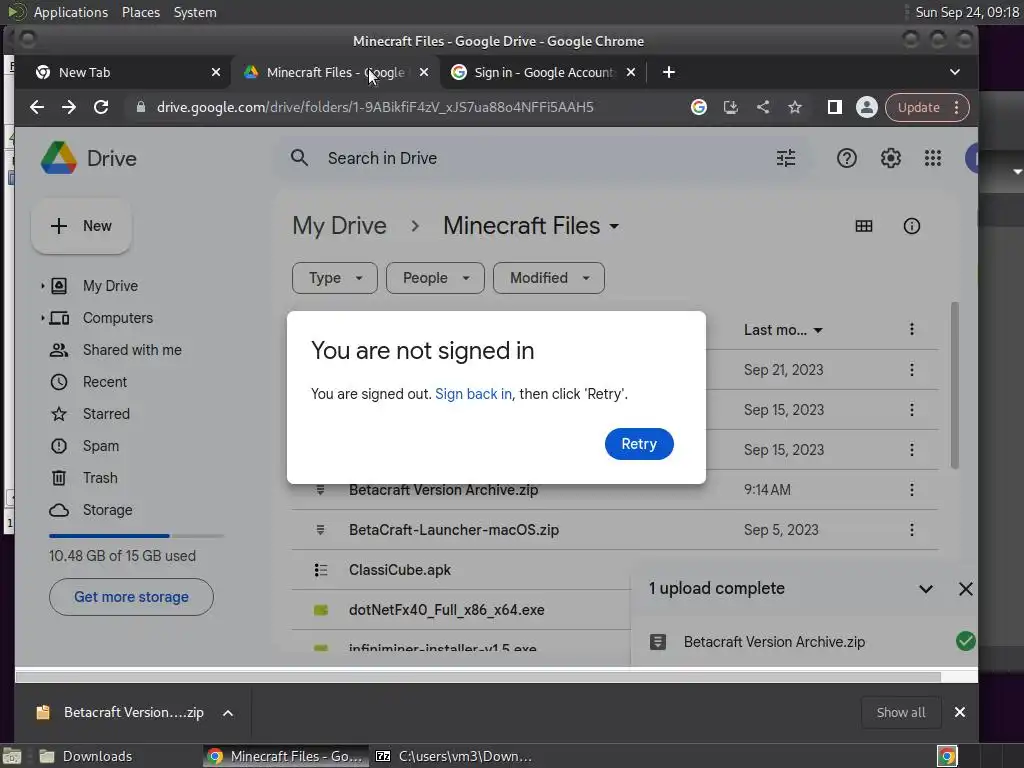Click the Google icon in address bar
The image size is (1024, 768).
699,107
